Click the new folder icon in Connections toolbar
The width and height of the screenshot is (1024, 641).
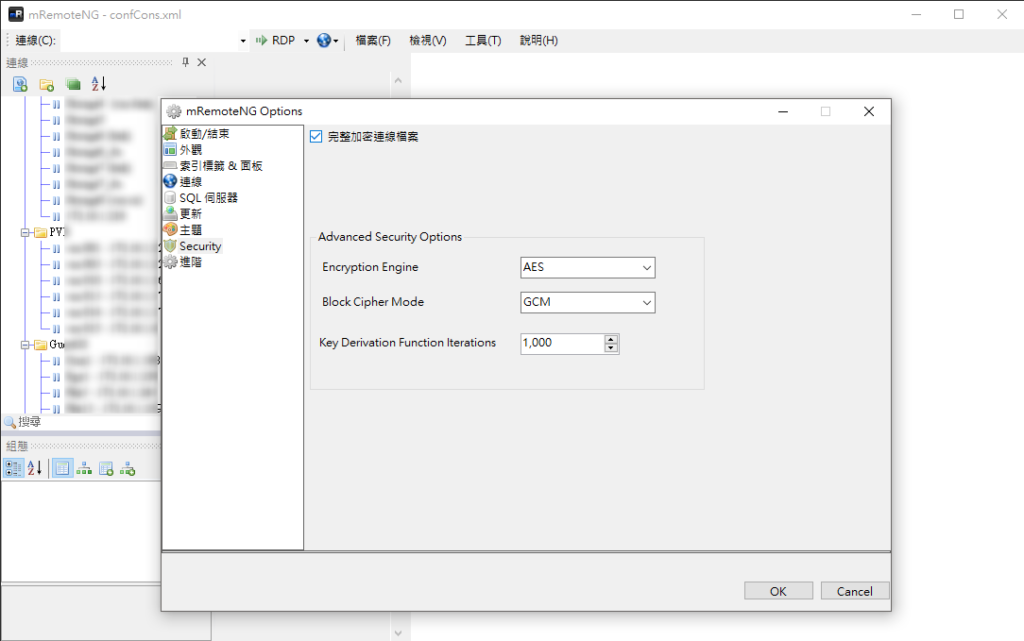coord(46,84)
